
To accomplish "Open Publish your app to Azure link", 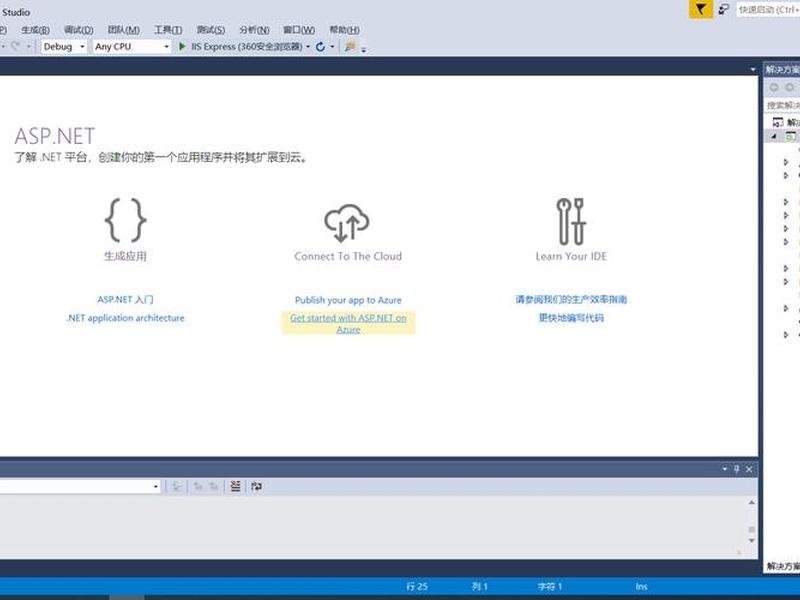I will (348, 300).
